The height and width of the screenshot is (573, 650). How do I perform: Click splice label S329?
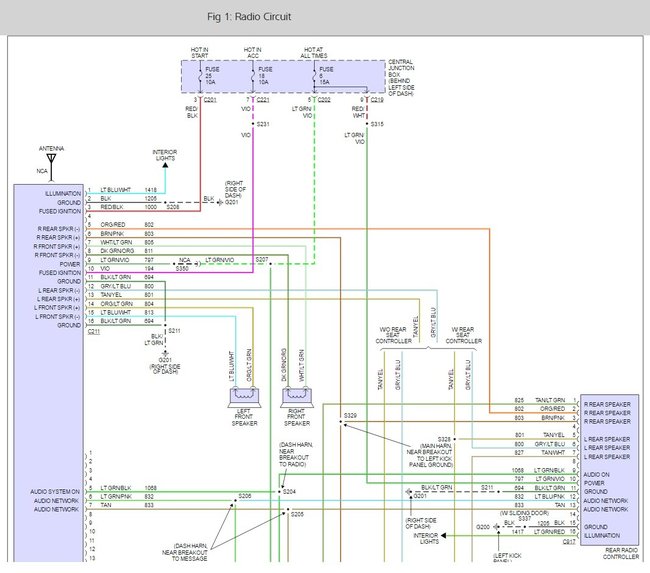(x=350, y=415)
